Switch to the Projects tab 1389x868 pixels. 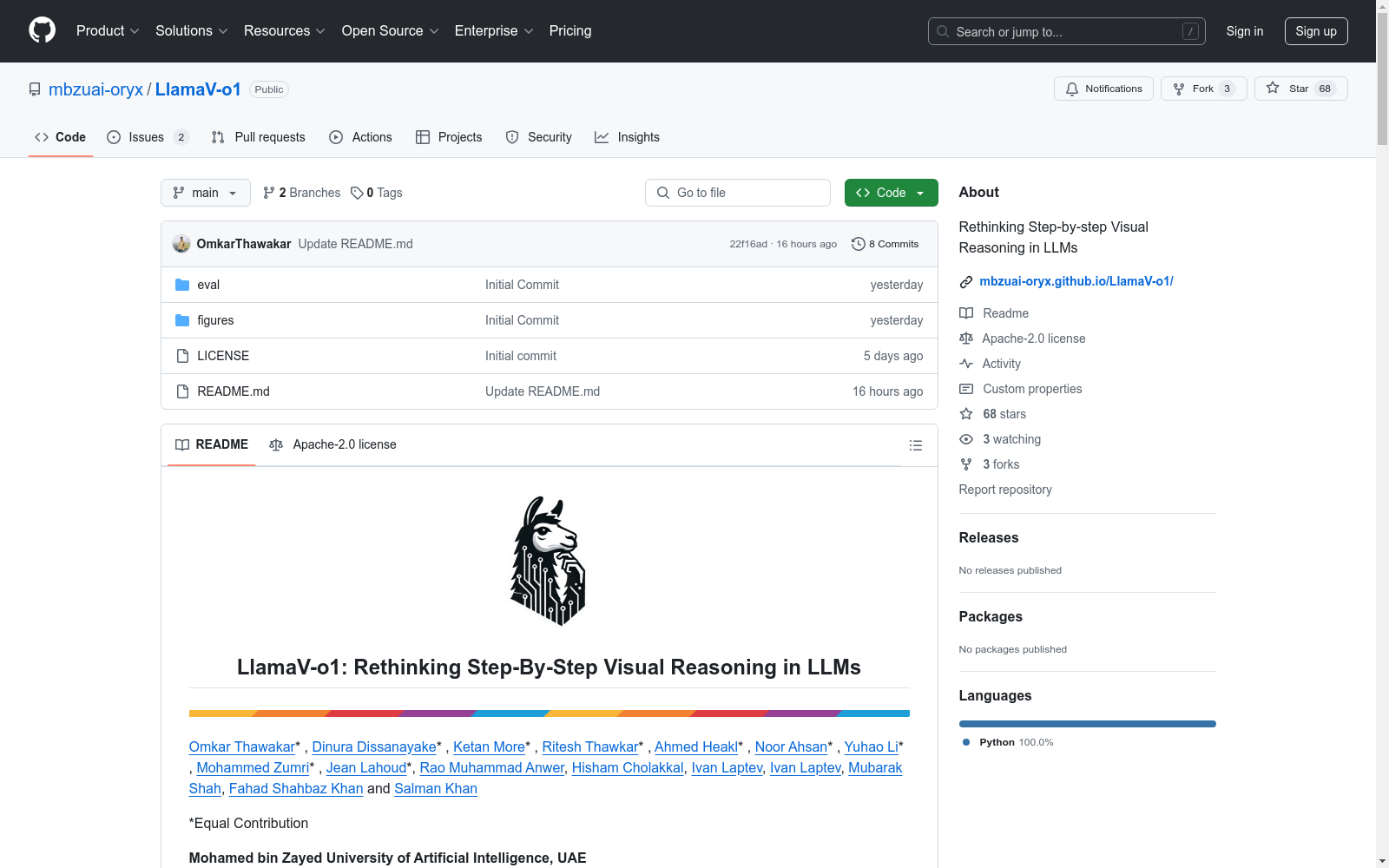pos(449,137)
